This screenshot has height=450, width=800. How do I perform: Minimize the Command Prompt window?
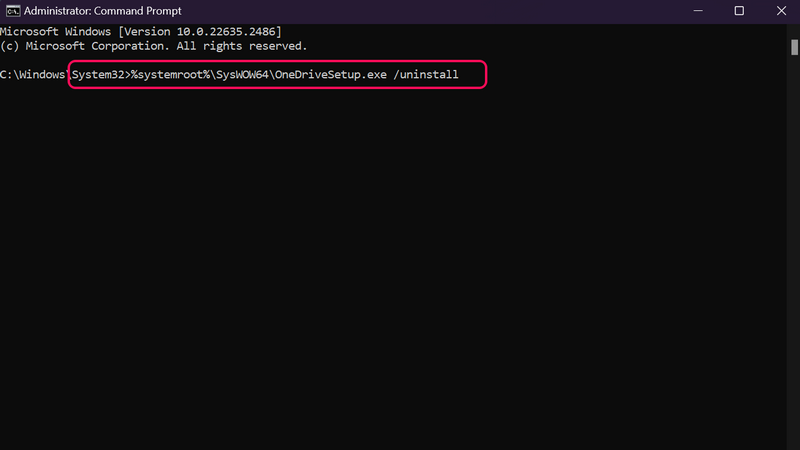point(696,11)
